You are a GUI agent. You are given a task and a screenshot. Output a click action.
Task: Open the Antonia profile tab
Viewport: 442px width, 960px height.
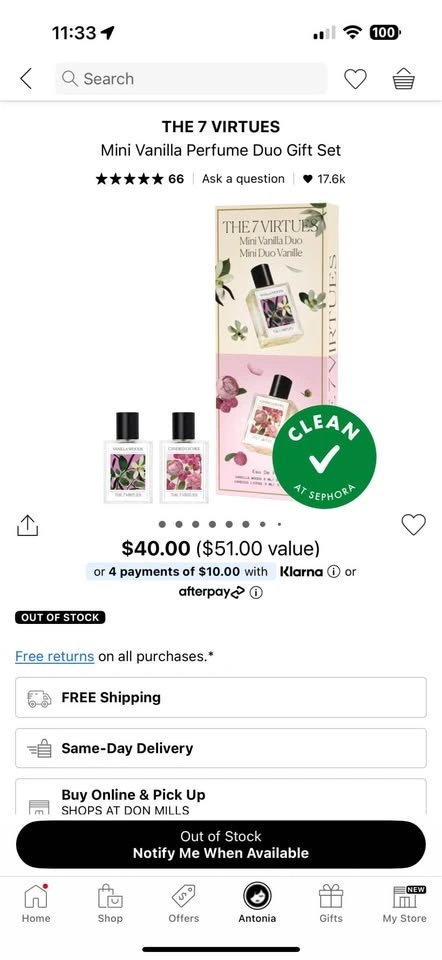257,904
